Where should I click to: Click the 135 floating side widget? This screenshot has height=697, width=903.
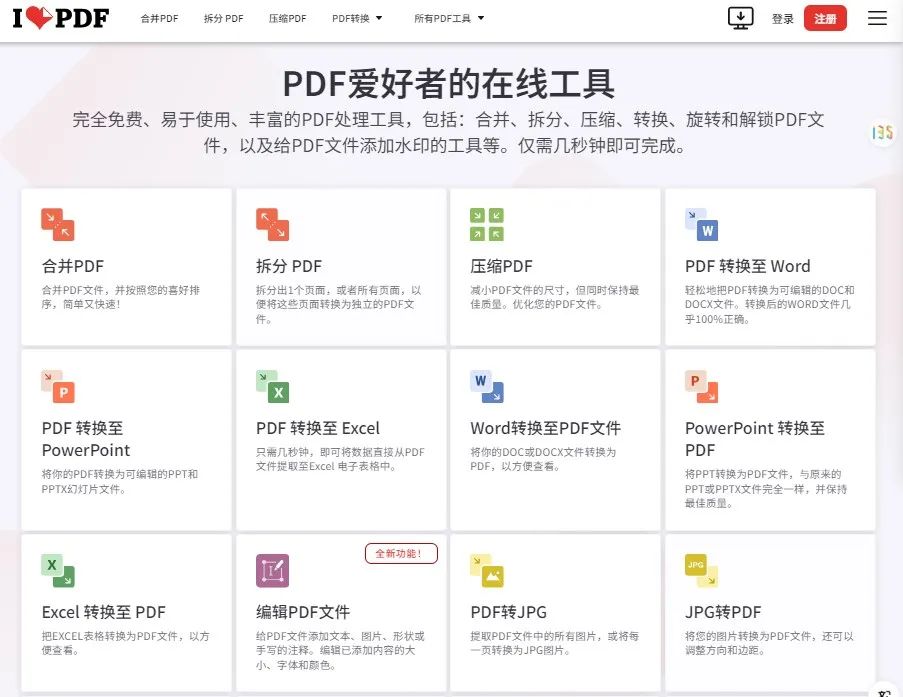tap(882, 132)
